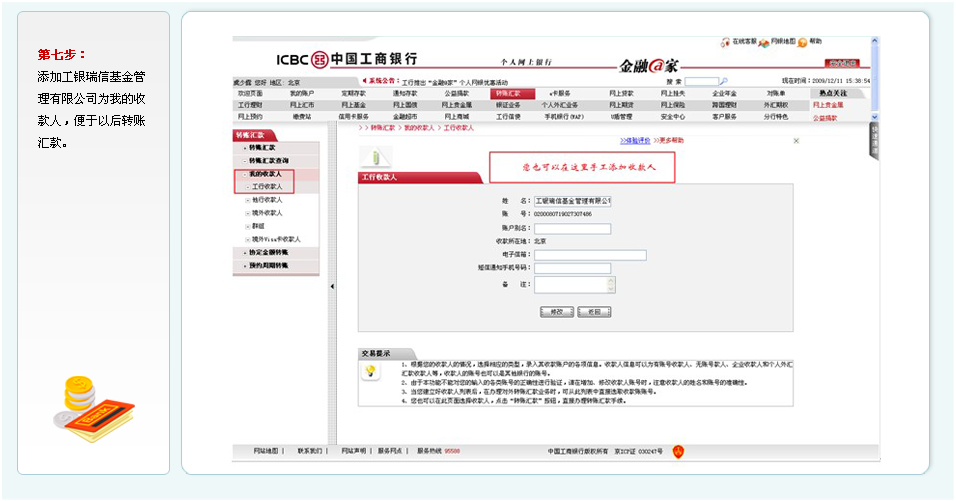Open the e卡服务 menu item
The height and width of the screenshot is (501, 956).
coord(560,94)
